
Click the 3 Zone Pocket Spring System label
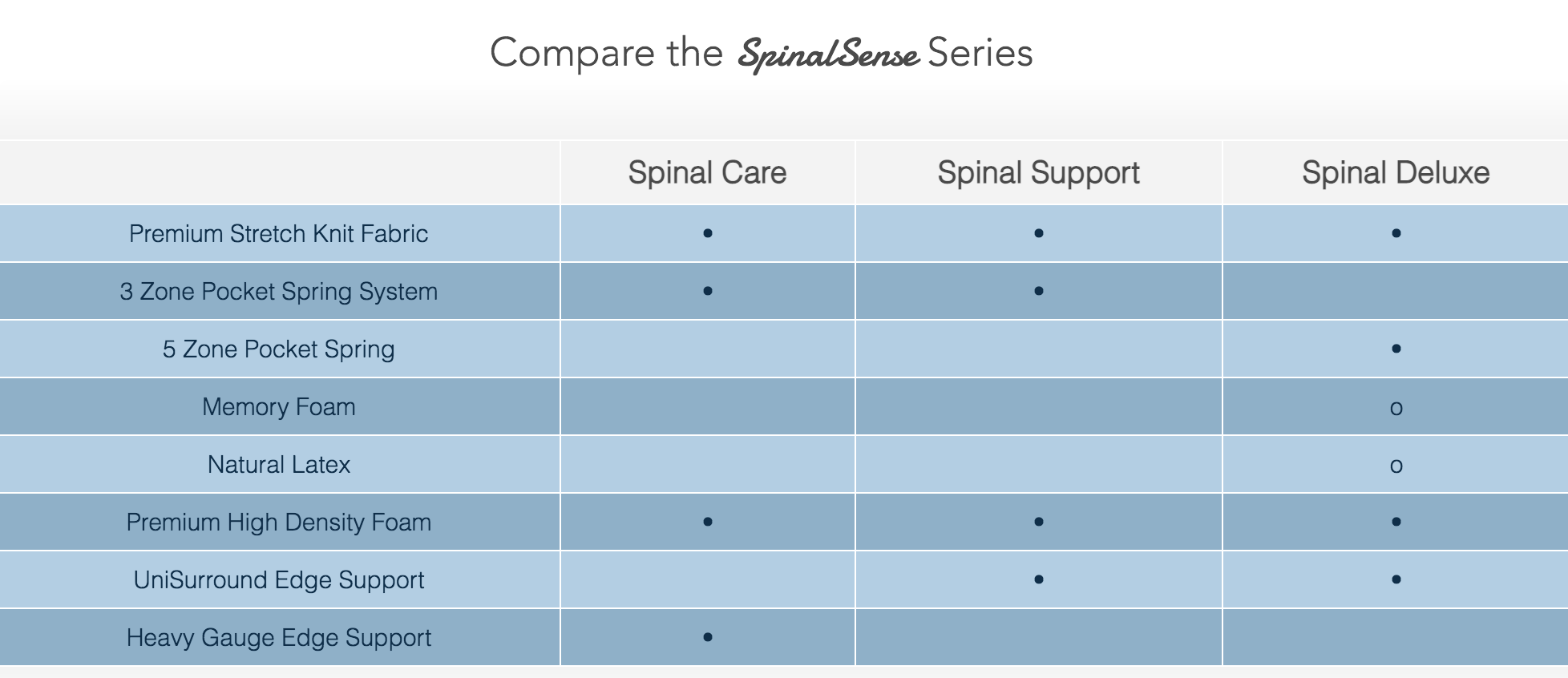click(278, 291)
